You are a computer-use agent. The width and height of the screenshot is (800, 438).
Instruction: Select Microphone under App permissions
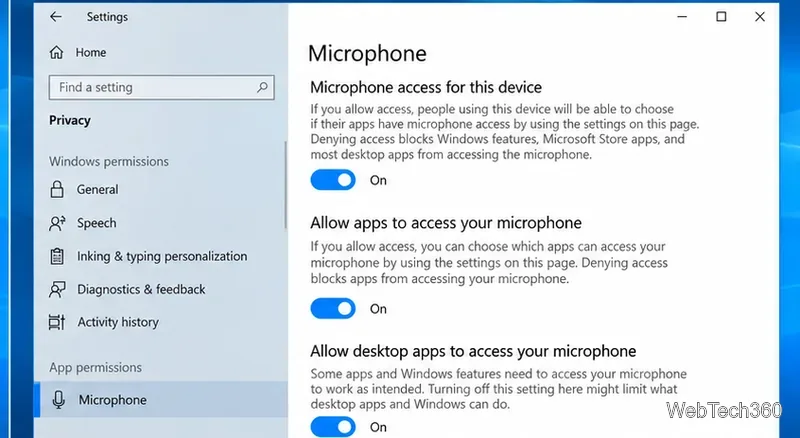tap(161, 400)
